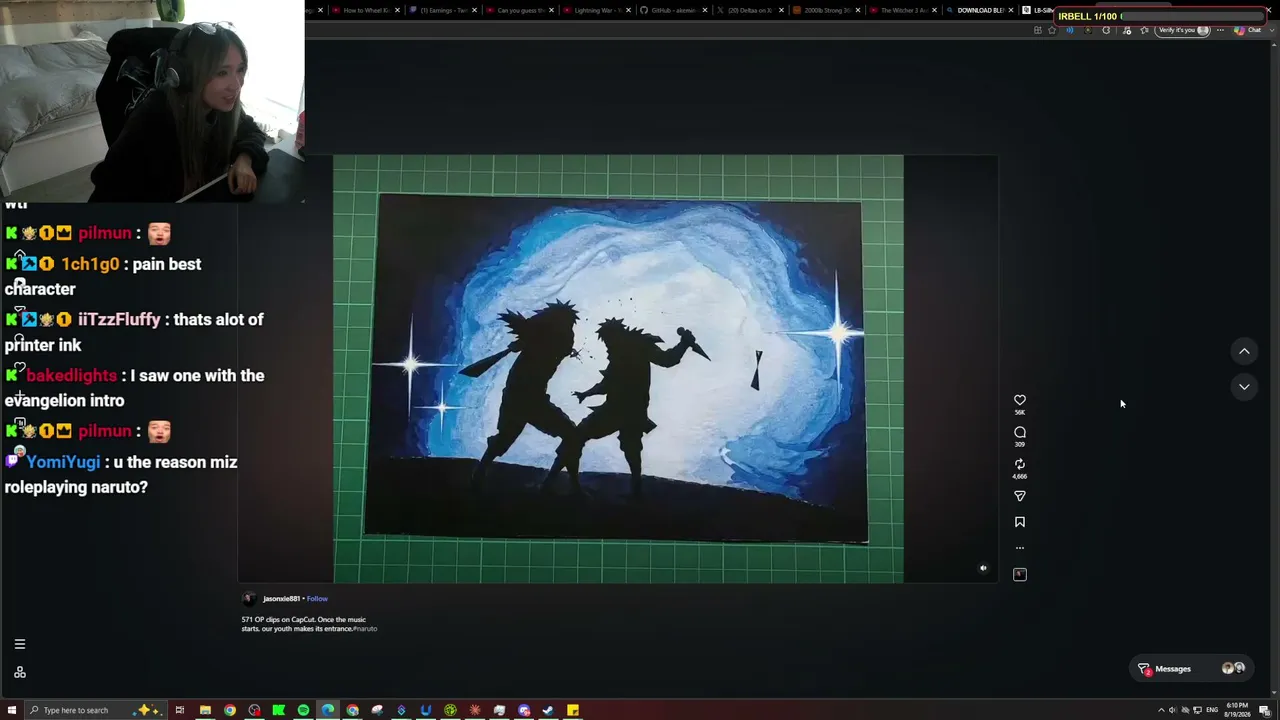Viewport: 1280px width, 720px height.
Task: Switch to the Deltaa on X browser tab
Action: [x=750, y=10]
